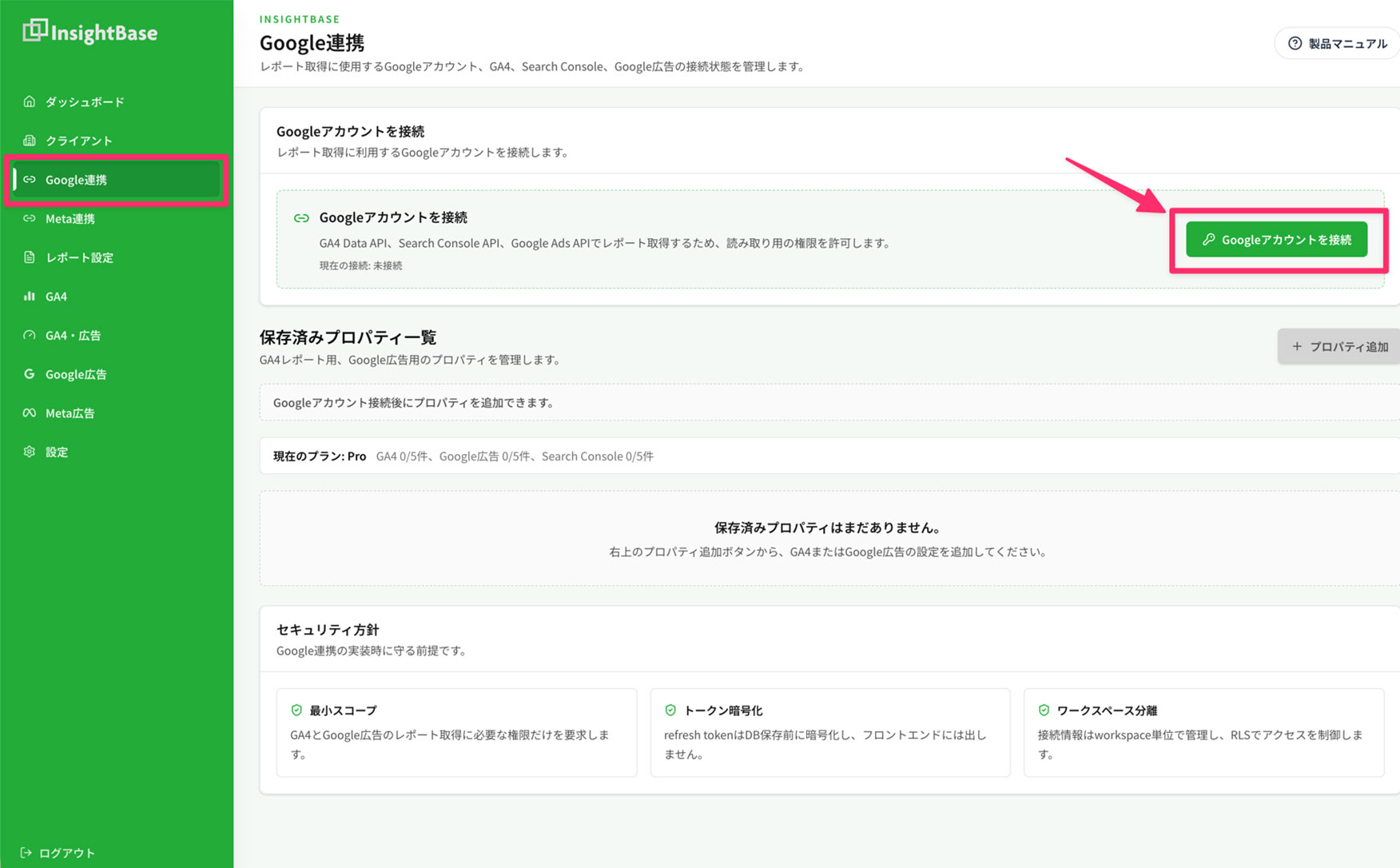Click the 現在の接続: 未接続 status text

(x=360, y=265)
